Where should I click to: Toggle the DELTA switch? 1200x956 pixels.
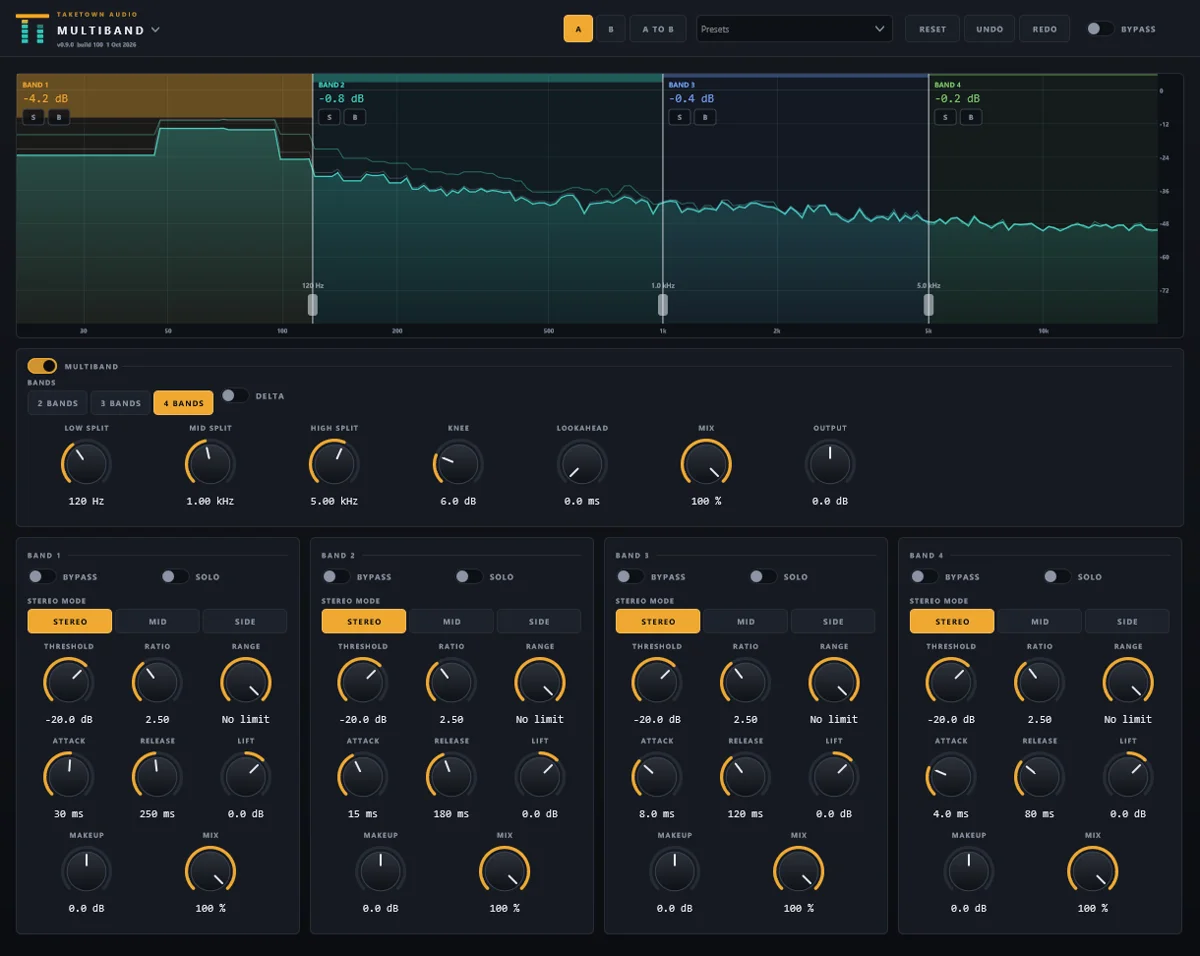(x=235, y=395)
